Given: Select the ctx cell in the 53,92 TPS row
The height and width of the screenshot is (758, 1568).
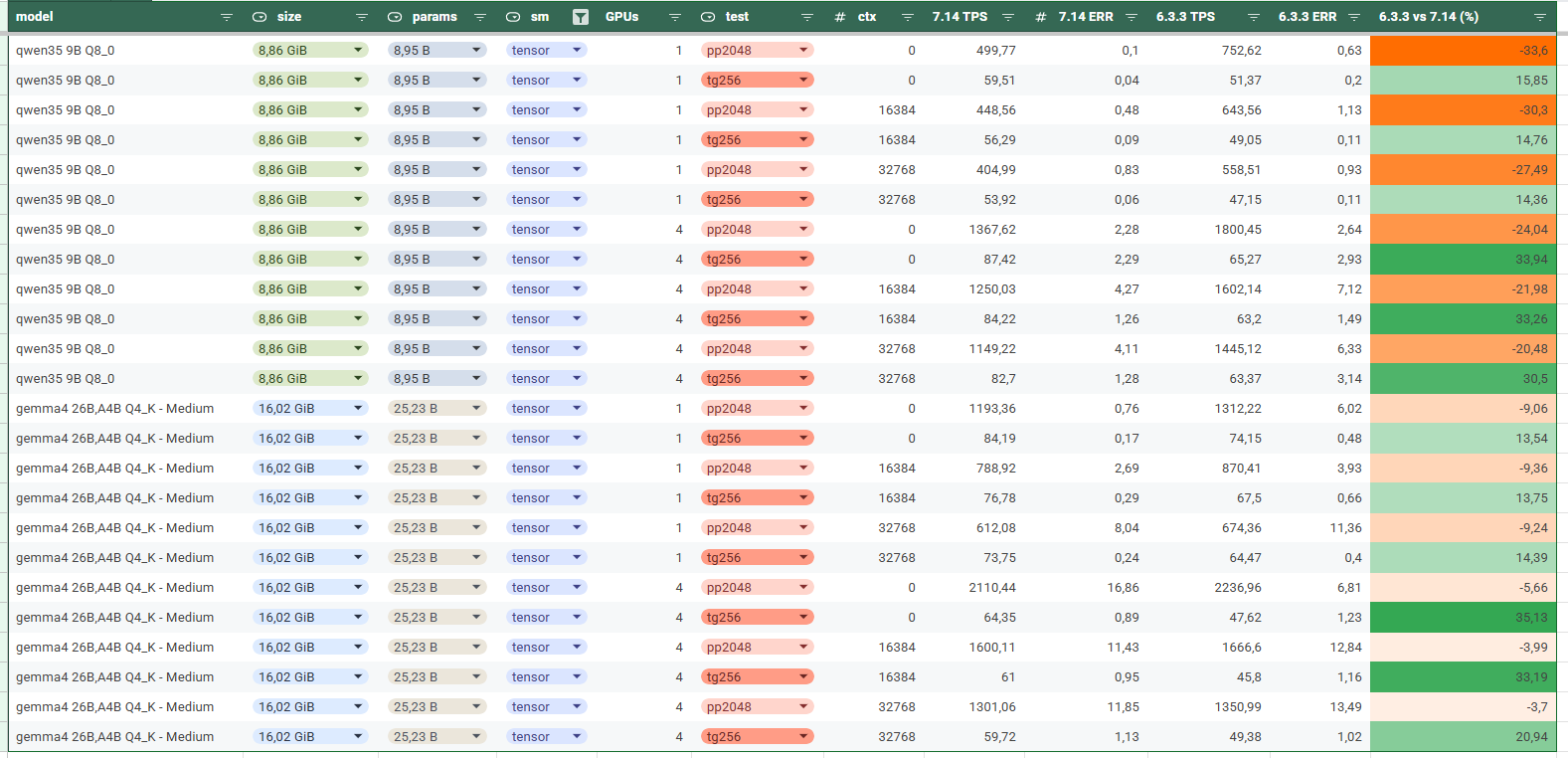Looking at the screenshot, I should 874,199.
